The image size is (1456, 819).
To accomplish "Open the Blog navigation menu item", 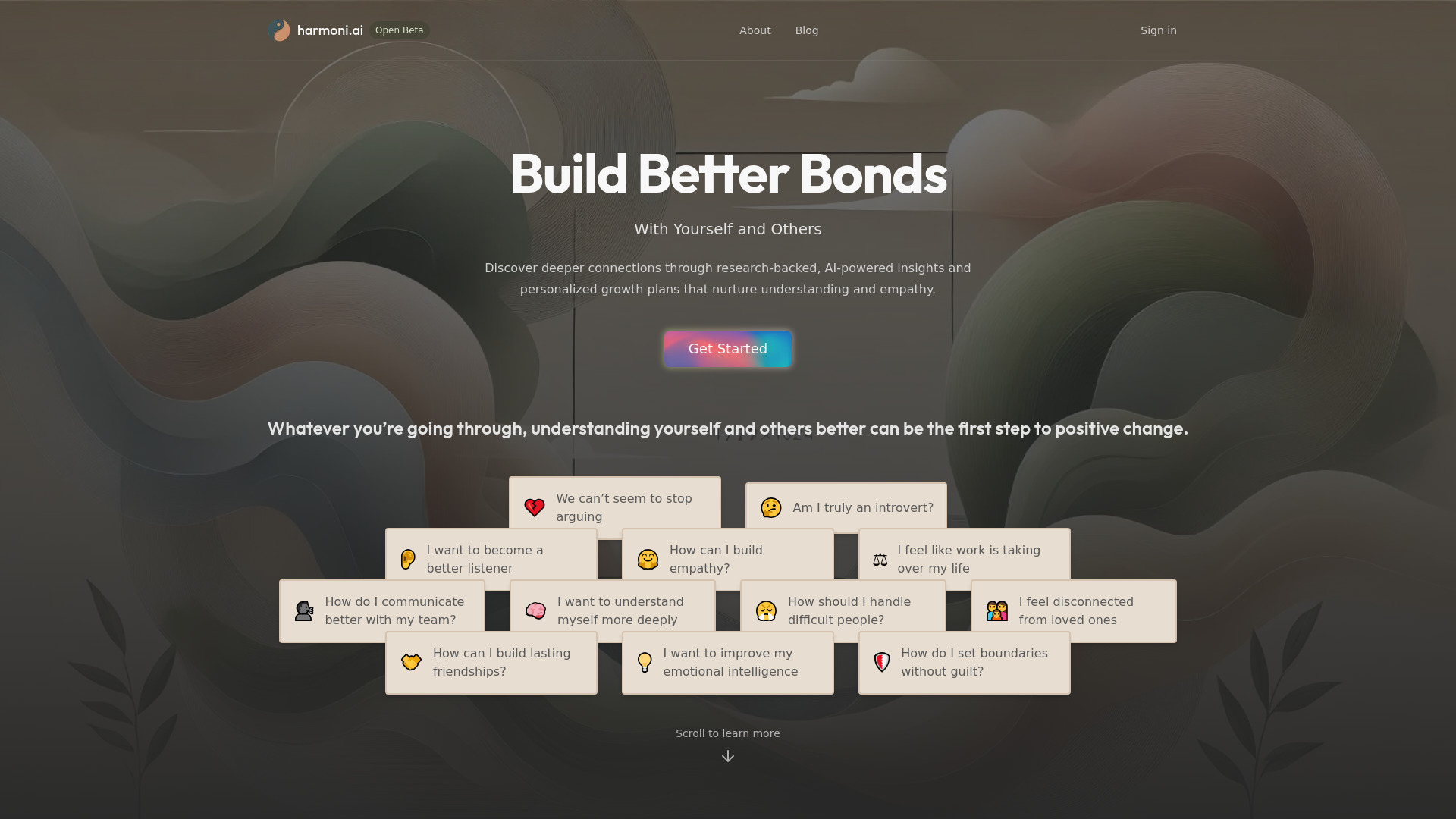I will coord(806,30).
